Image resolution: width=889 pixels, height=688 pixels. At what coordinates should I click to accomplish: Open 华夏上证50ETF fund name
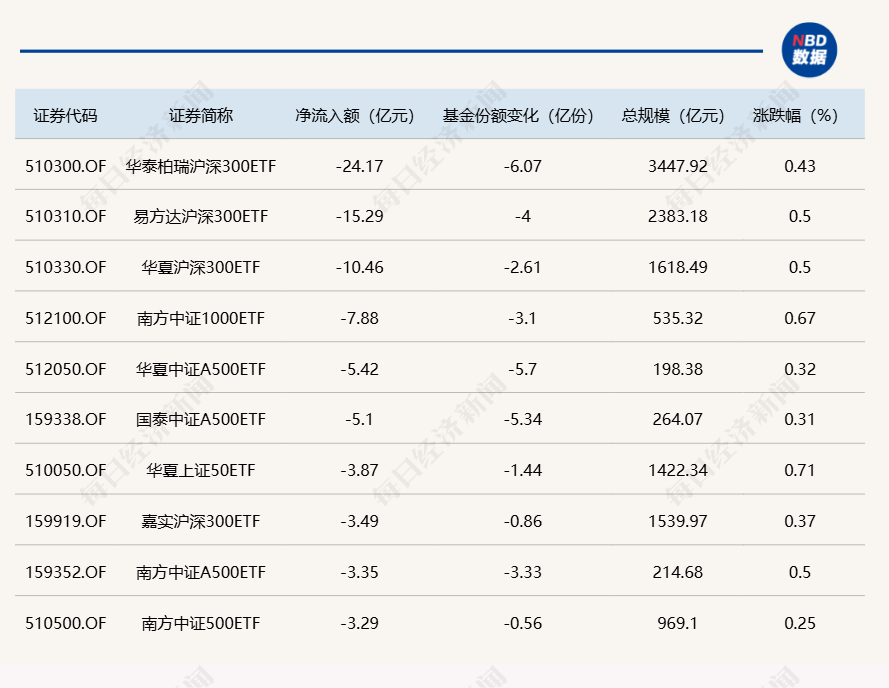(x=201, y=471)
